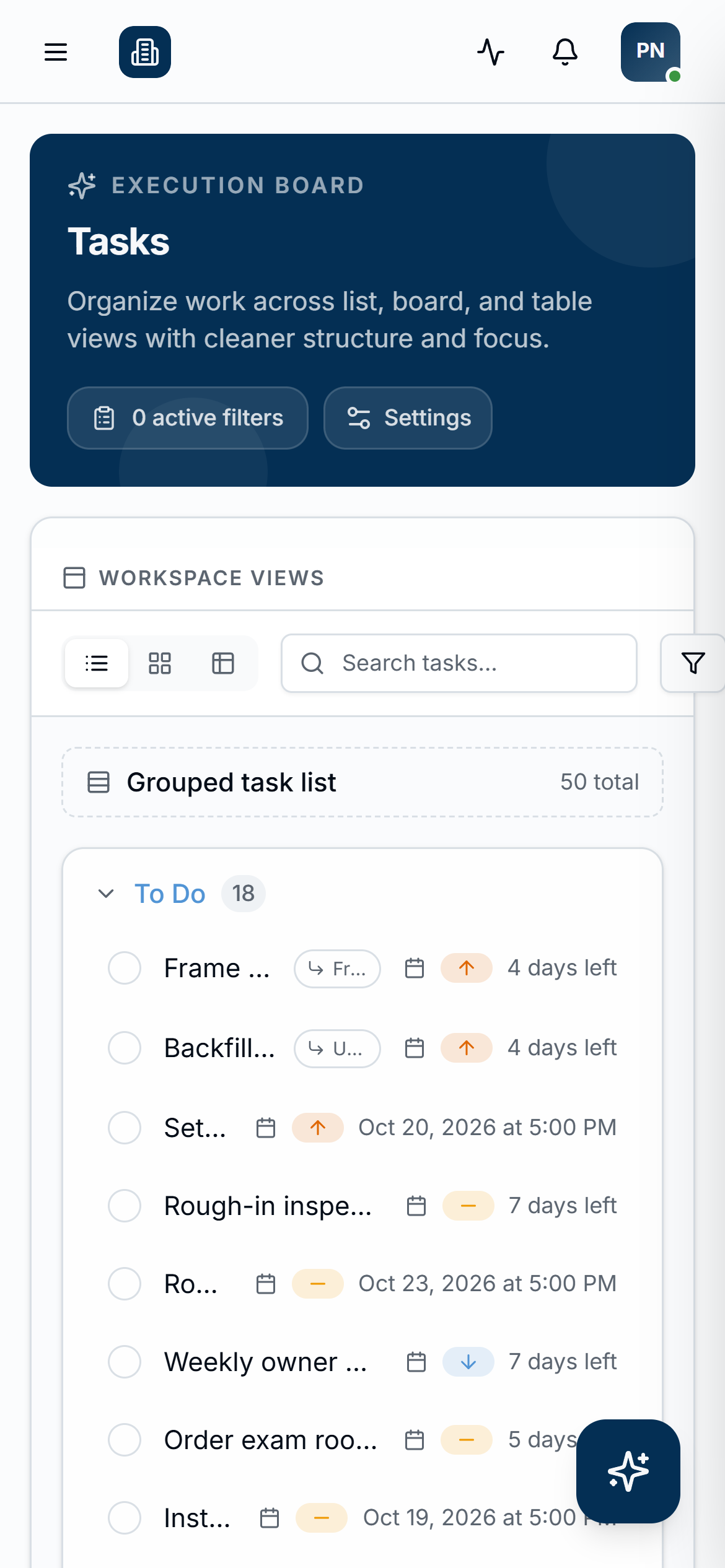Click the Oct 23, 2026 at 5:00 PM date
The height and width of the screenshot is (1568, 725).
click(488, 1284)
